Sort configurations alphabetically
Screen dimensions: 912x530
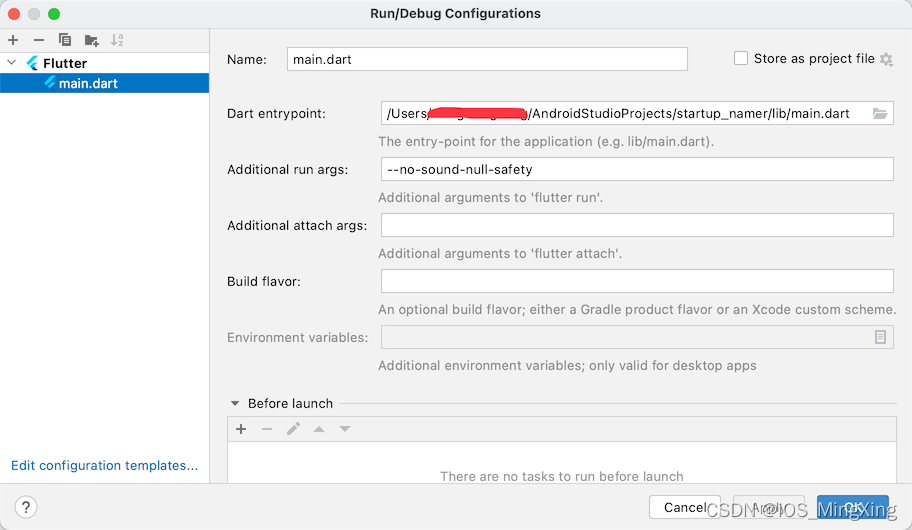[x=117, y=40]
